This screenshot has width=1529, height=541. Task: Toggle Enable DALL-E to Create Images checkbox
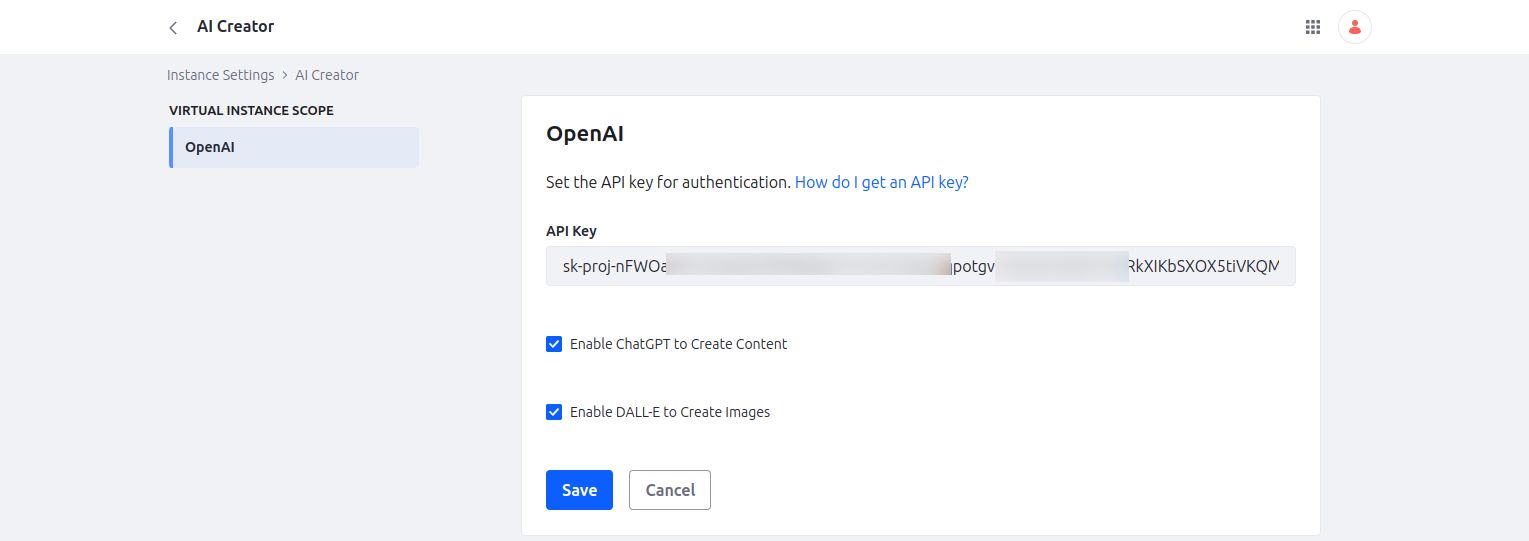click(554, 412)
